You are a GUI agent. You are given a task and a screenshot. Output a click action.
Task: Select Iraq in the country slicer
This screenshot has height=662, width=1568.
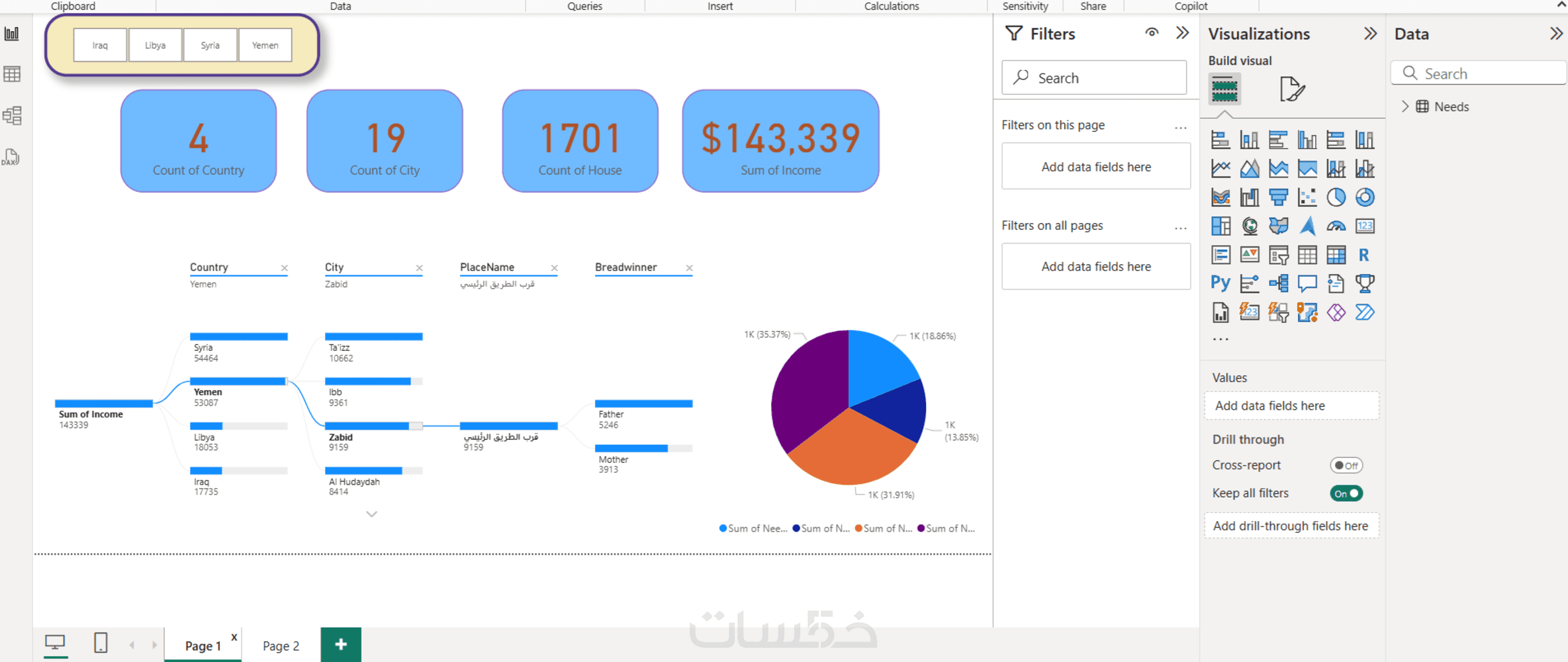100,45
